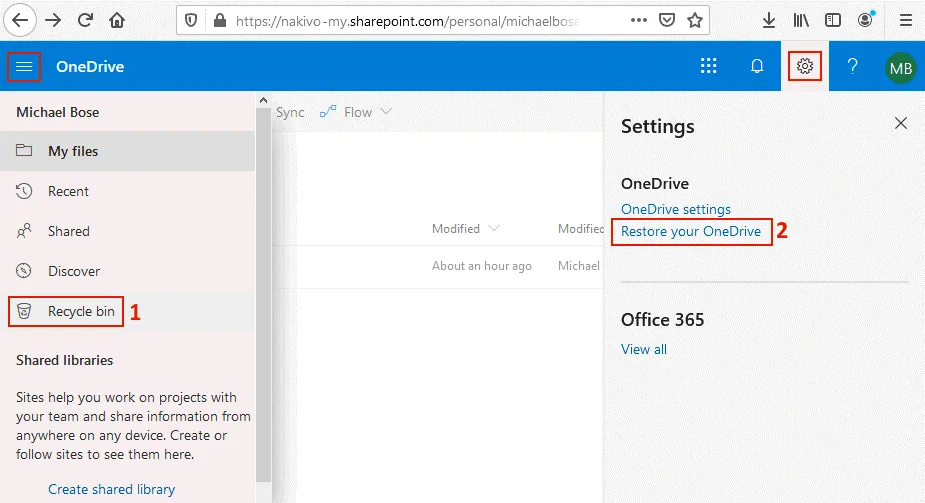
Task: Click the address bar URL field
Action: [410, 20]
